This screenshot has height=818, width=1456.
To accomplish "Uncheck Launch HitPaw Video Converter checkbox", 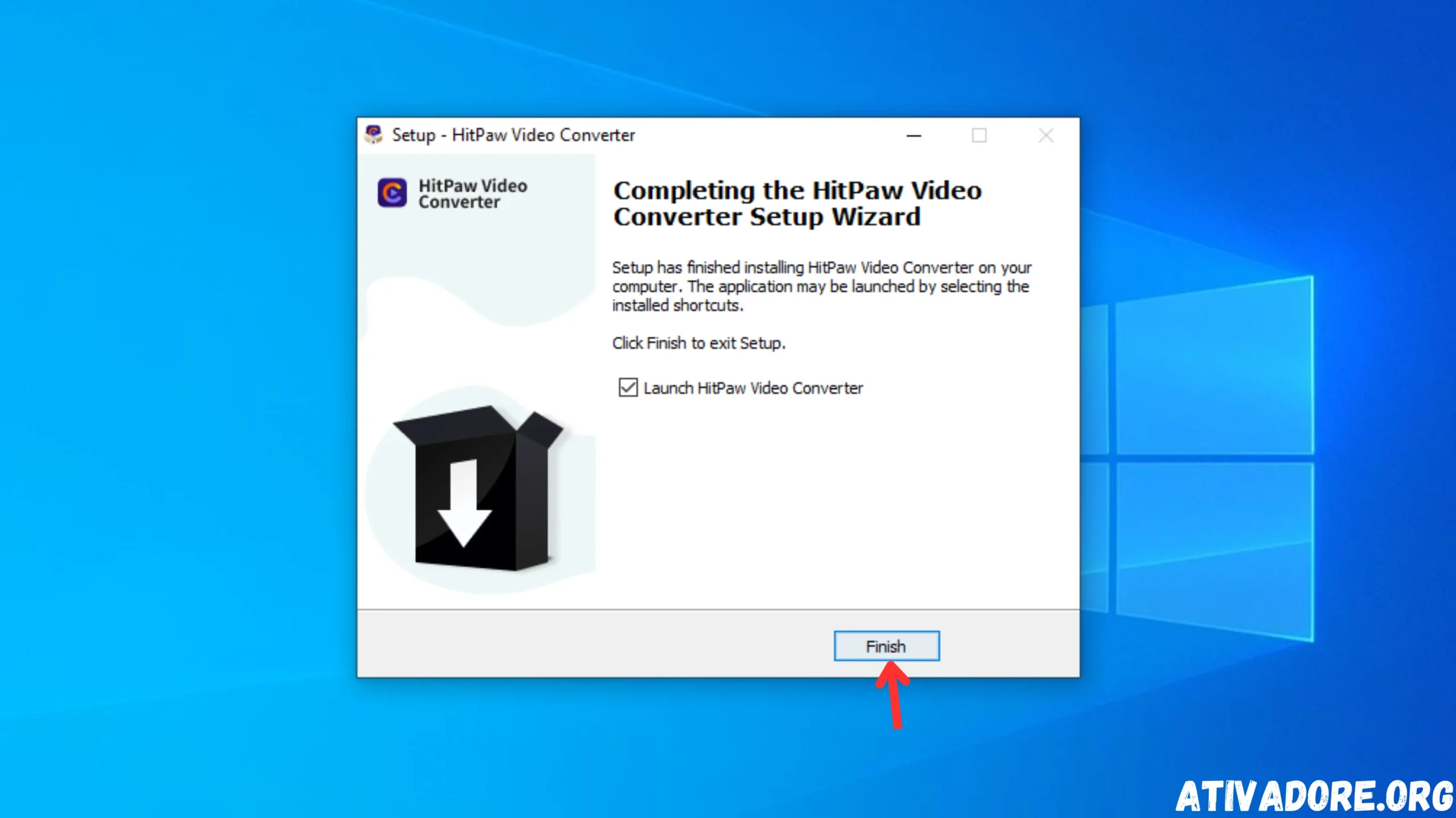I will 628,388.
